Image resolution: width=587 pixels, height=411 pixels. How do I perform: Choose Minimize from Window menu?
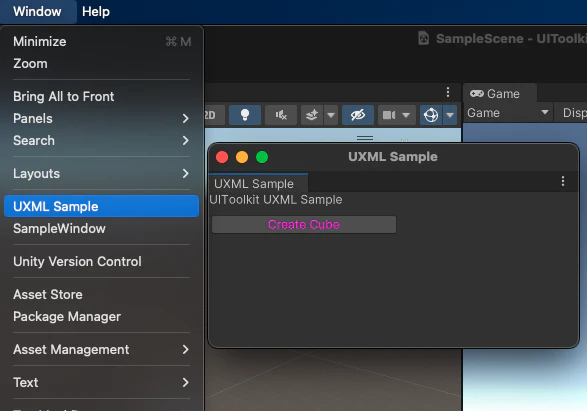pos(101,42)
